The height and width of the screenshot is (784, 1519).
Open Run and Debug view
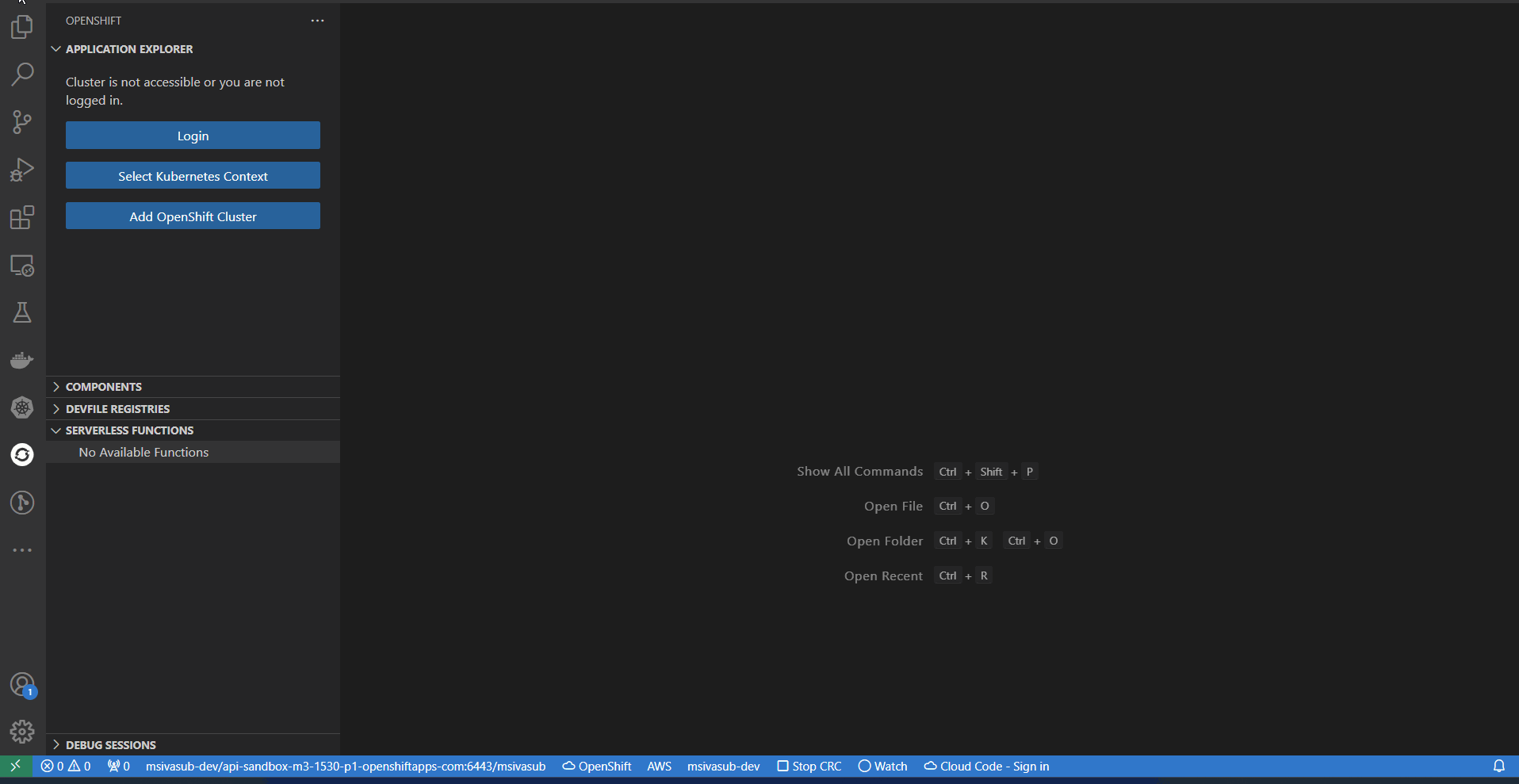tap(22, 170)
